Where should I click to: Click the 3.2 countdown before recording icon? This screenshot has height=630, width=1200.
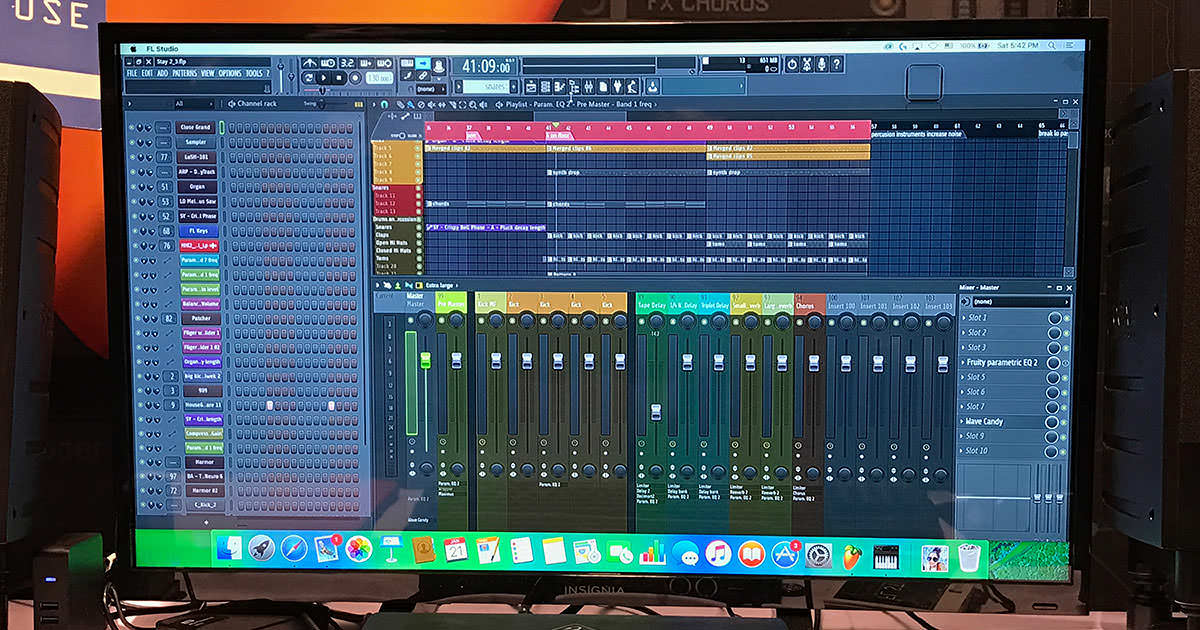pyautogui.click(x=347, y=63)
